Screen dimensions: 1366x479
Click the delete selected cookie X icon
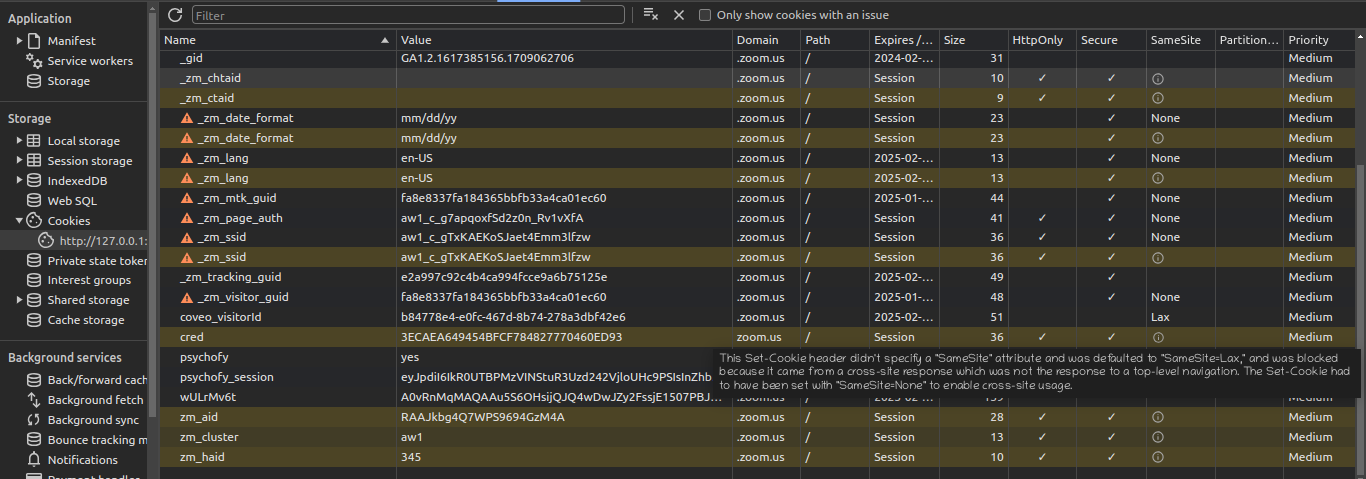point(679,15)
